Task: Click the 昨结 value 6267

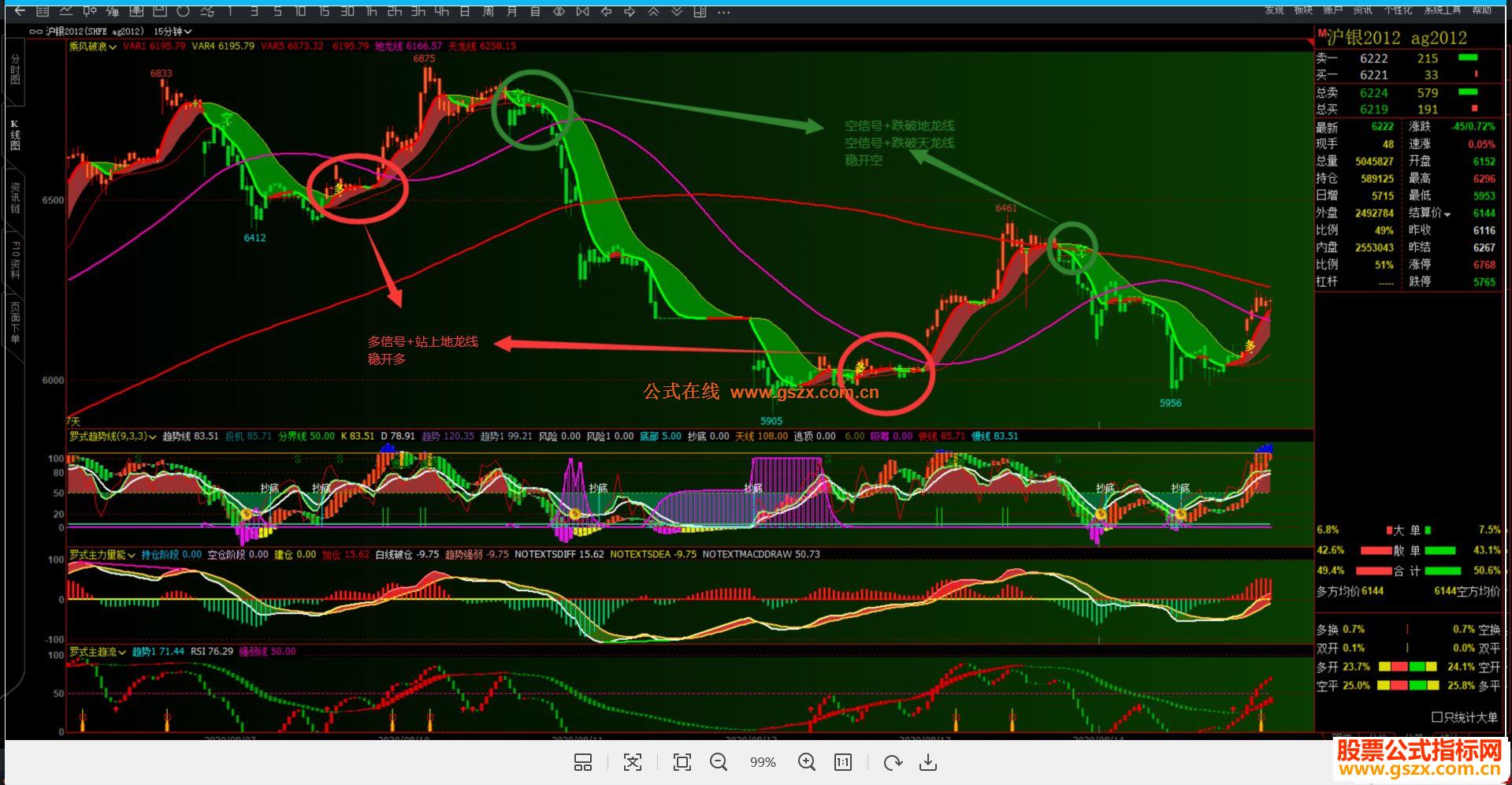Action: click(x=1484, y=247)
